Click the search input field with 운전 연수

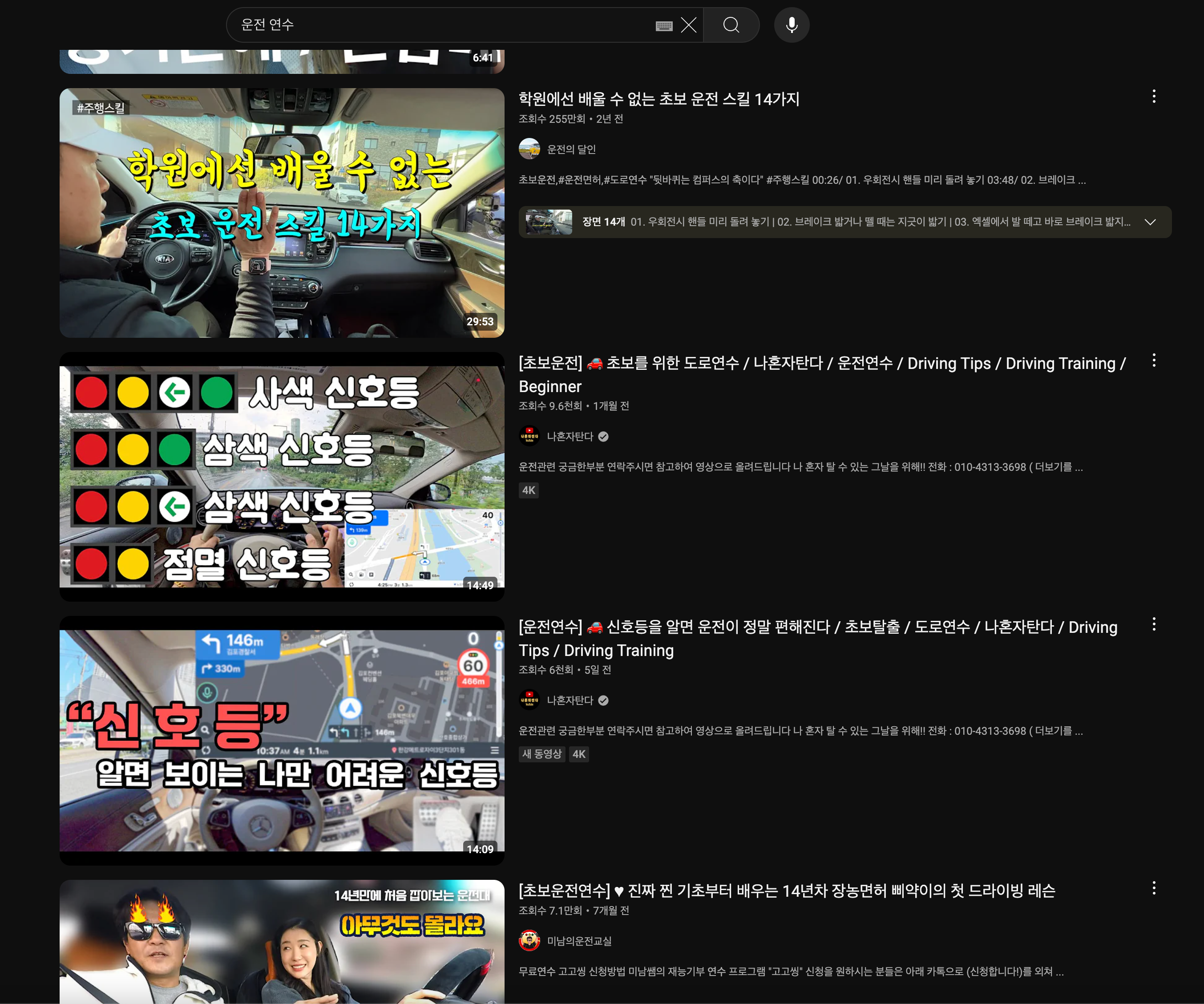coord(436,24)
